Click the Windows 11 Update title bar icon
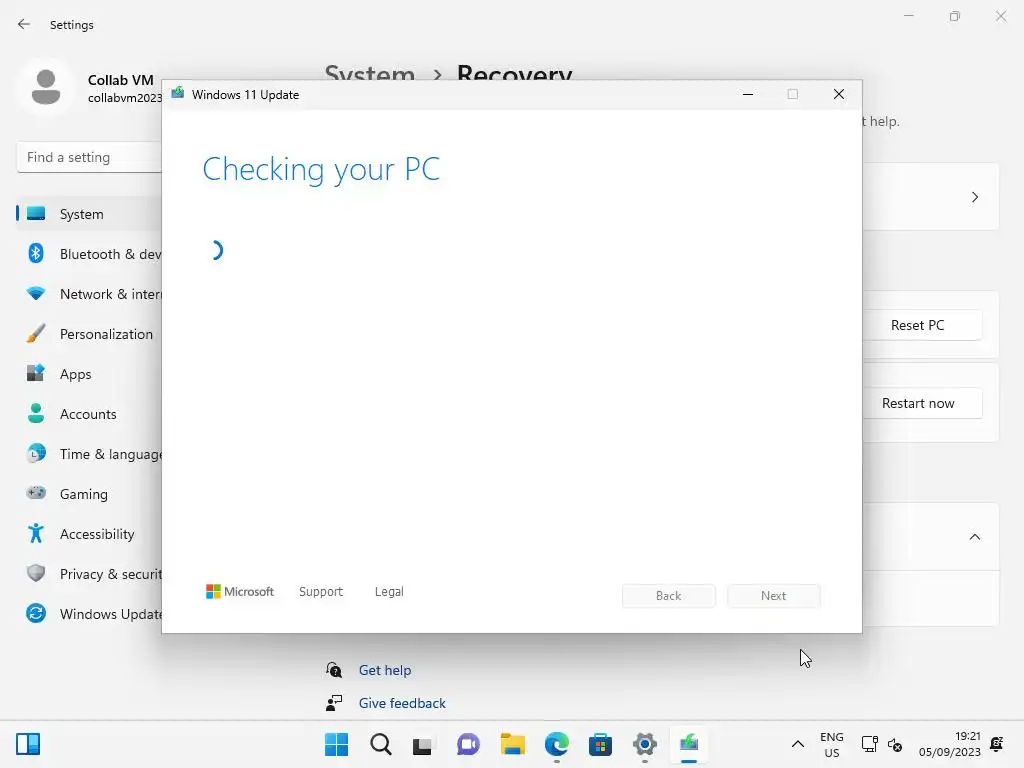 point(178,94)
